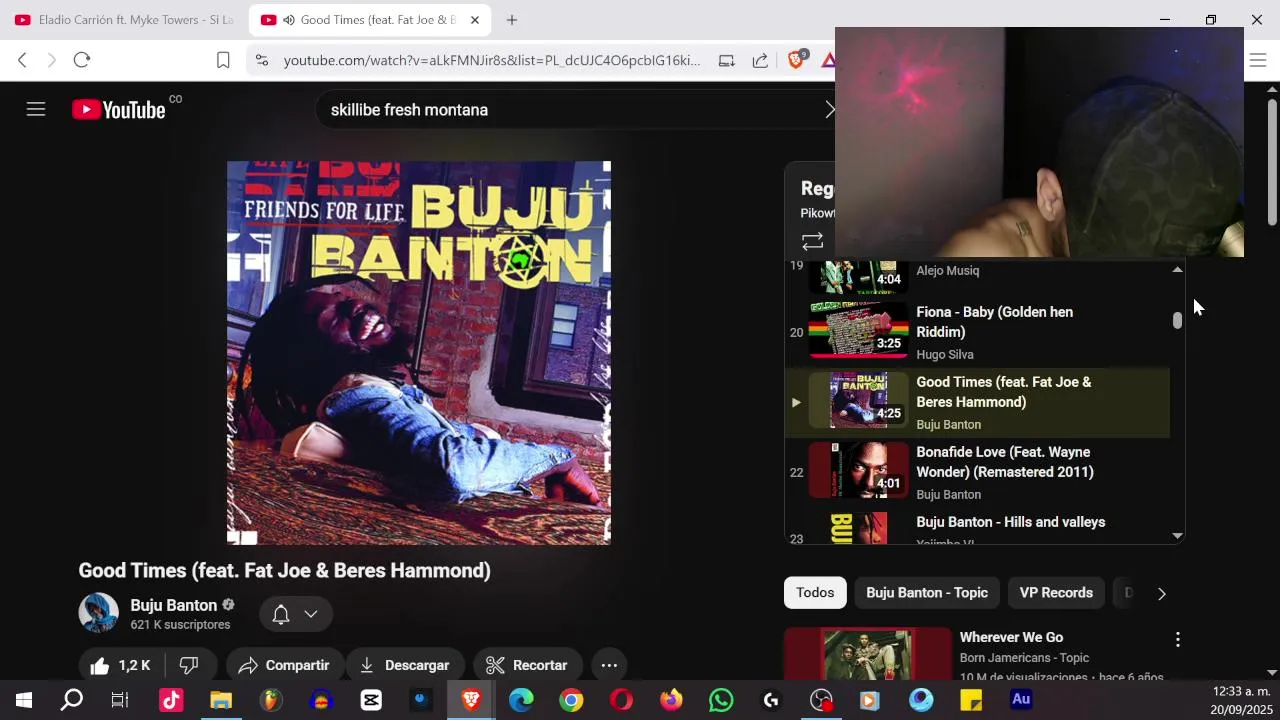Open Windows taskbar search
The image size is (1280, 720).
coord(72,700)
